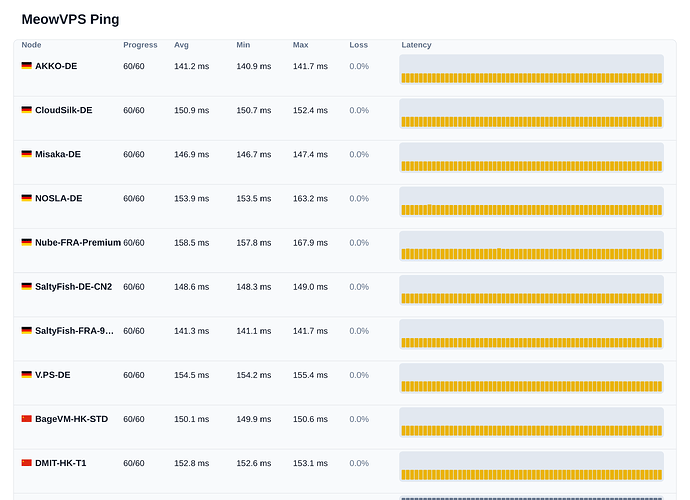Image resolution: width=690 pixels, height=500 pixels.
Task: Click the 158.5 ms average for Nube-FRA-Premium
Action: (x=191, y=243)
